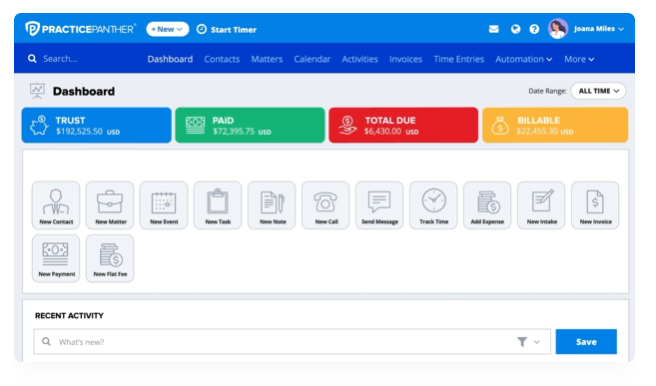Navigate to the Activities tab

(360, 59)
